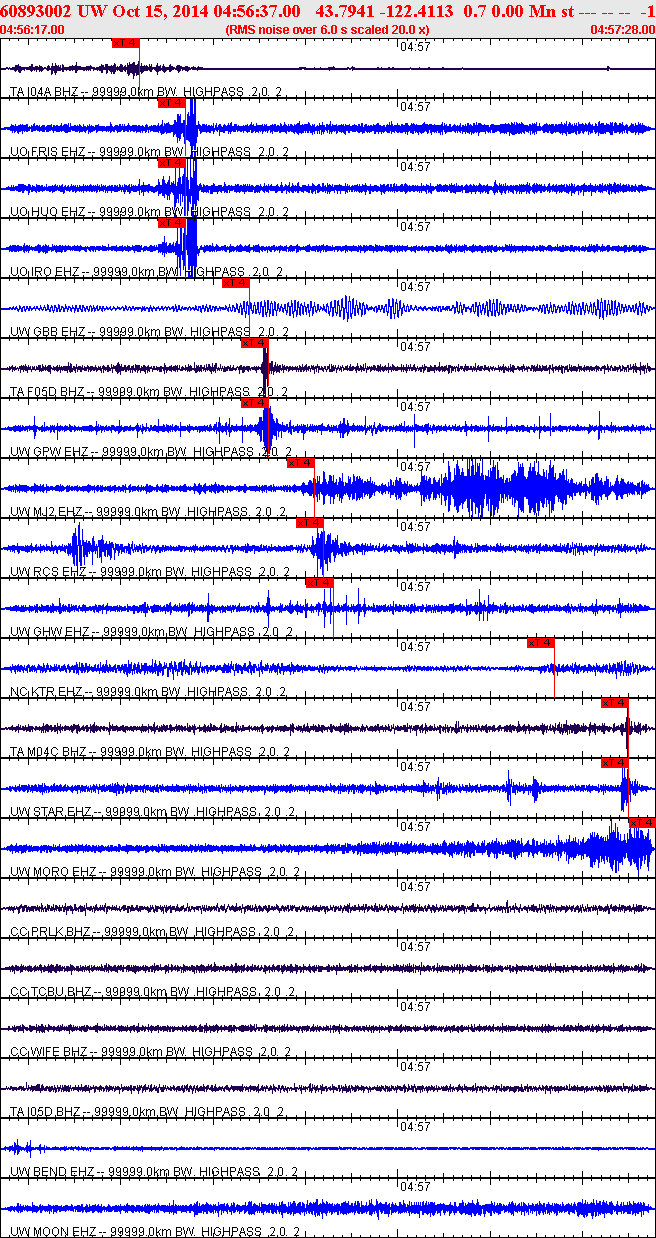Image resolution: width=656 pixels, height=1238 pixels.
Task: Select the CC WIFE BHZ station label
Action: tap(150, 1052)
